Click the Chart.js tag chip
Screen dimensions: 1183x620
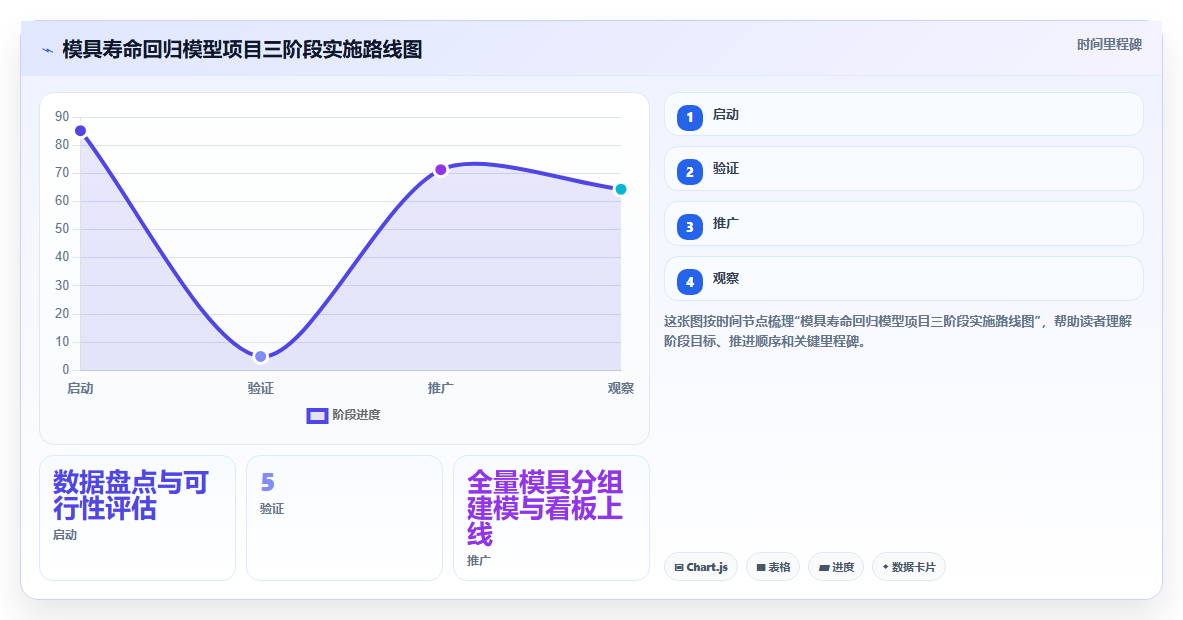click(x=701, y=567)
